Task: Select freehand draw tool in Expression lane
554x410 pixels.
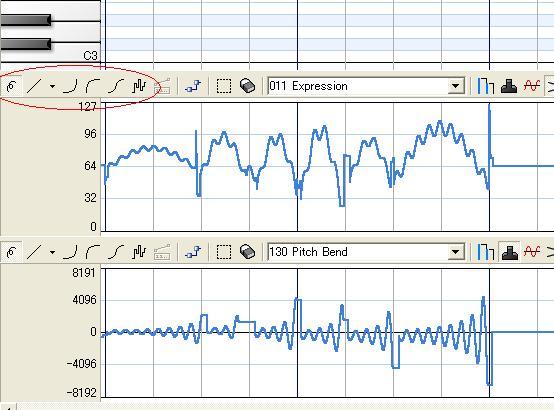Action: (x=12, y=86)
